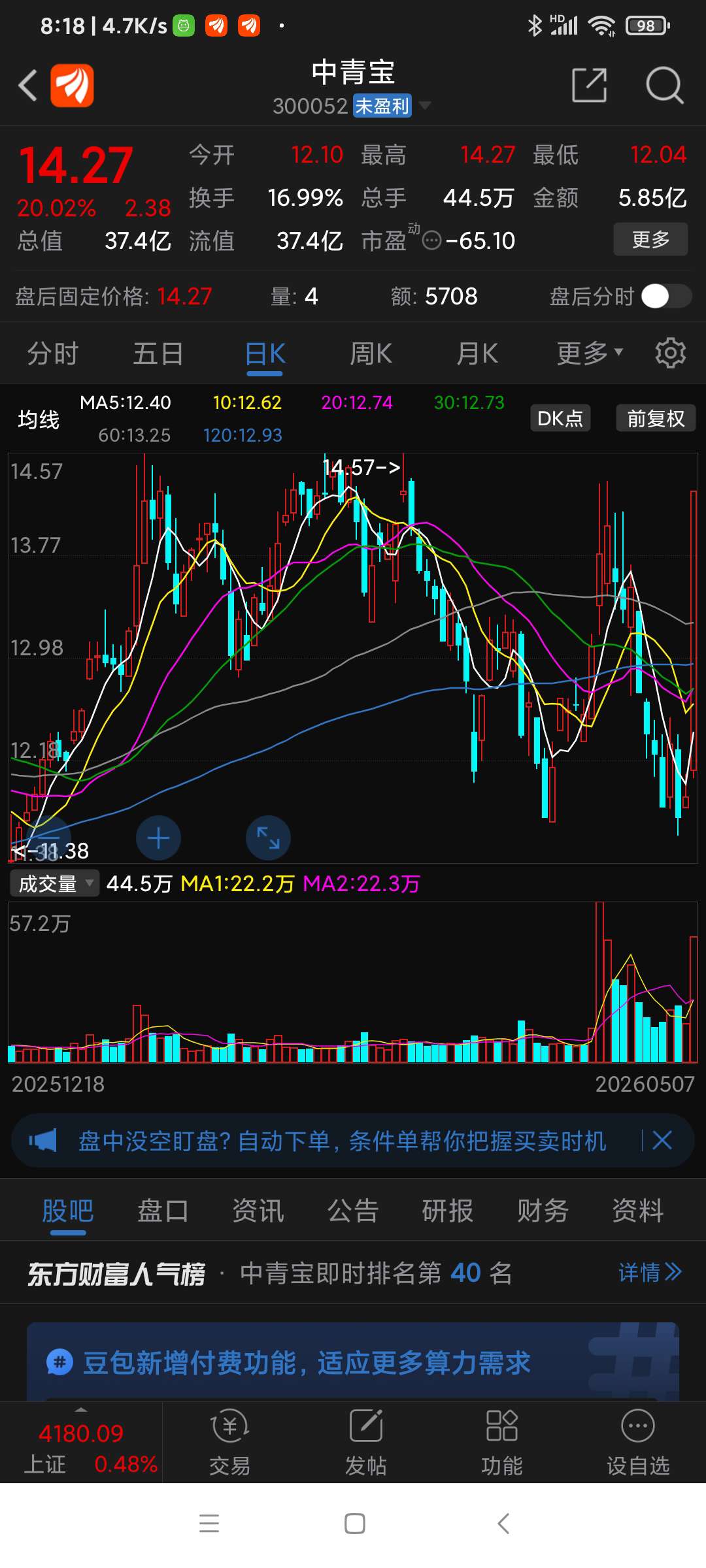Switch to 分时 chart tab
Image resolution: width=706 pixels, height=1568 pixels.
[53, 353]
